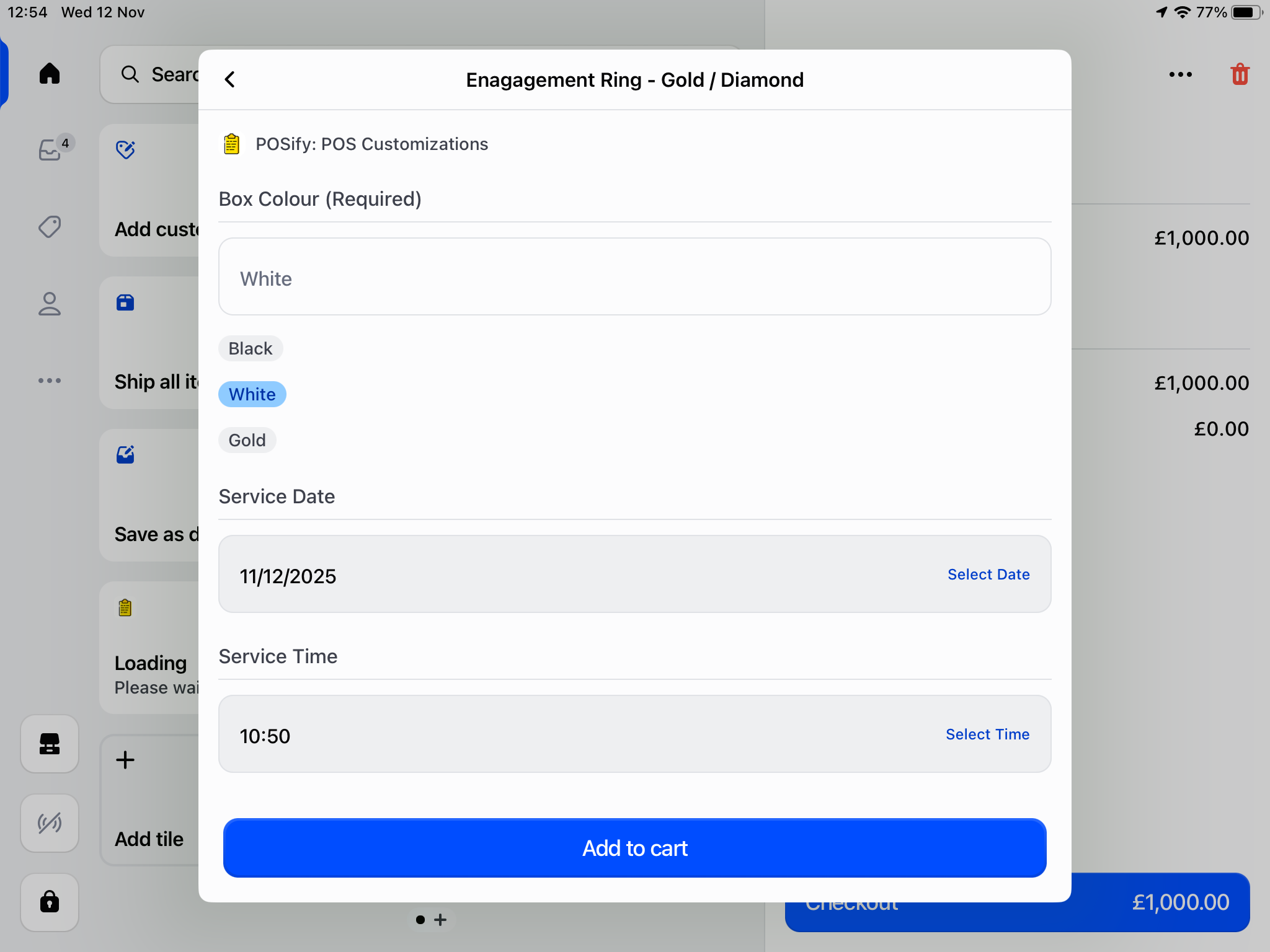
Task: Open the products tag icon in sidebar
Action: (50, 227)
